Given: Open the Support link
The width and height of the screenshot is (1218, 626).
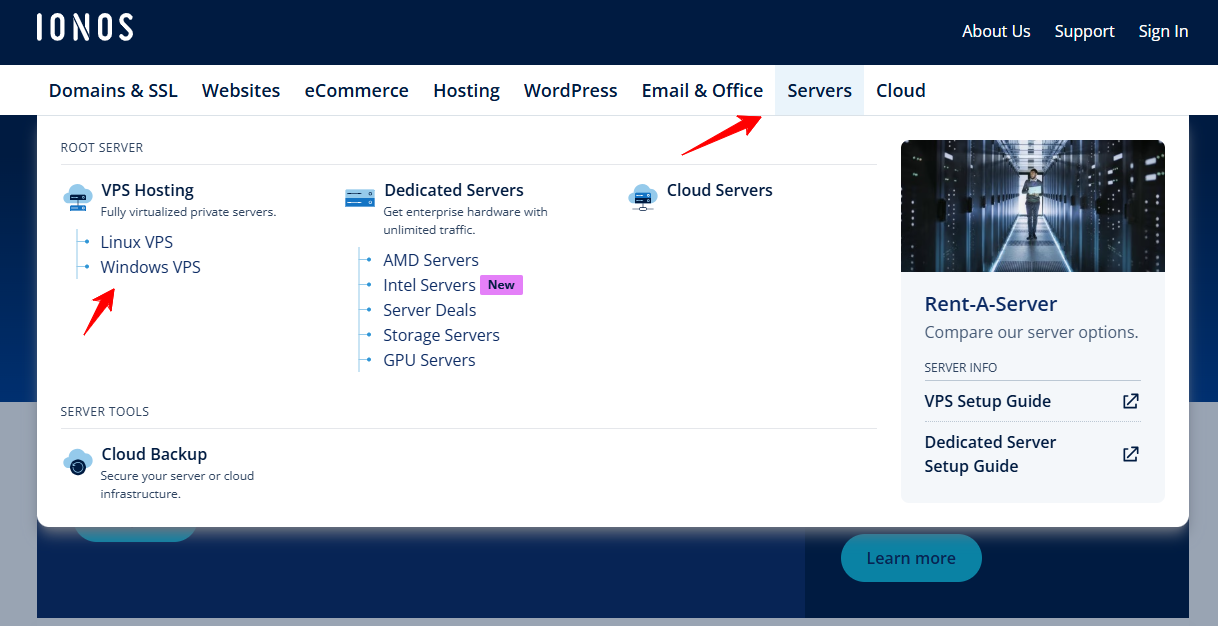Looking at the screenshot, I should point(1084,31).
